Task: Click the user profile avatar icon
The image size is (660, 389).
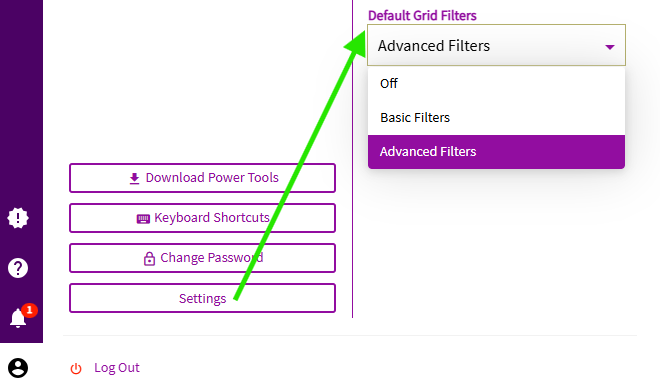Action: [x=18, y=368]
